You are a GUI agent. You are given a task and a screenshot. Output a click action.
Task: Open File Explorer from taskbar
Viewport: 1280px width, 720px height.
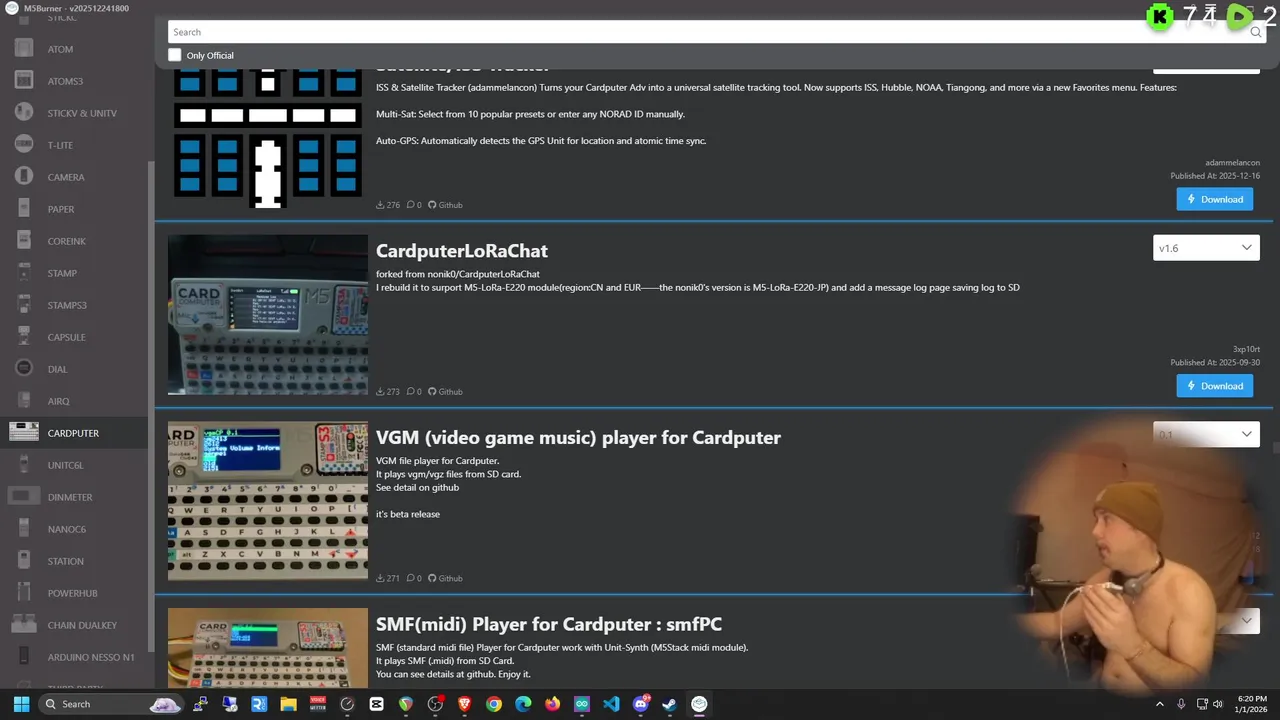point(288,704)
